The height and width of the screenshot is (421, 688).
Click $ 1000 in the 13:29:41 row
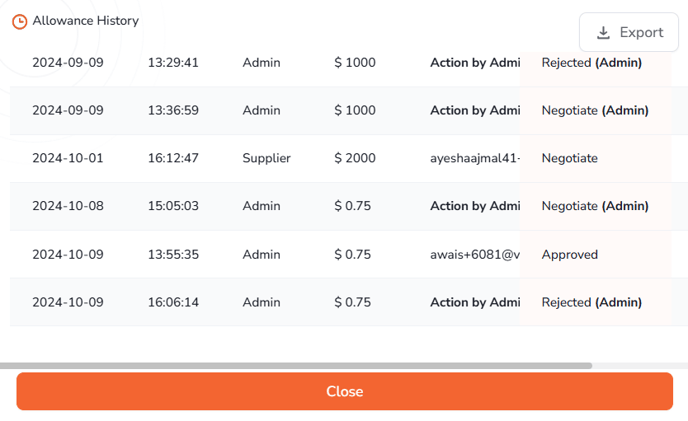coord(355,63)
